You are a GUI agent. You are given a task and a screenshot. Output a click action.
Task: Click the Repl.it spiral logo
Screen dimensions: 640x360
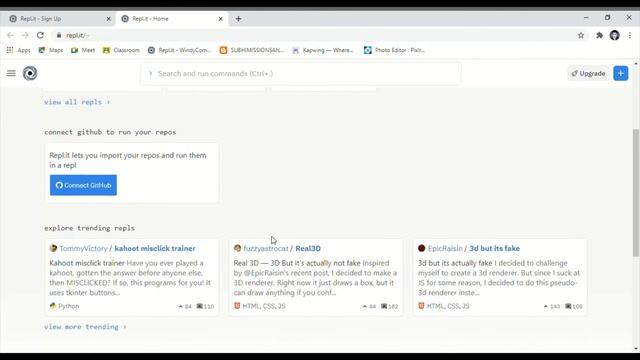pos(30,73)
